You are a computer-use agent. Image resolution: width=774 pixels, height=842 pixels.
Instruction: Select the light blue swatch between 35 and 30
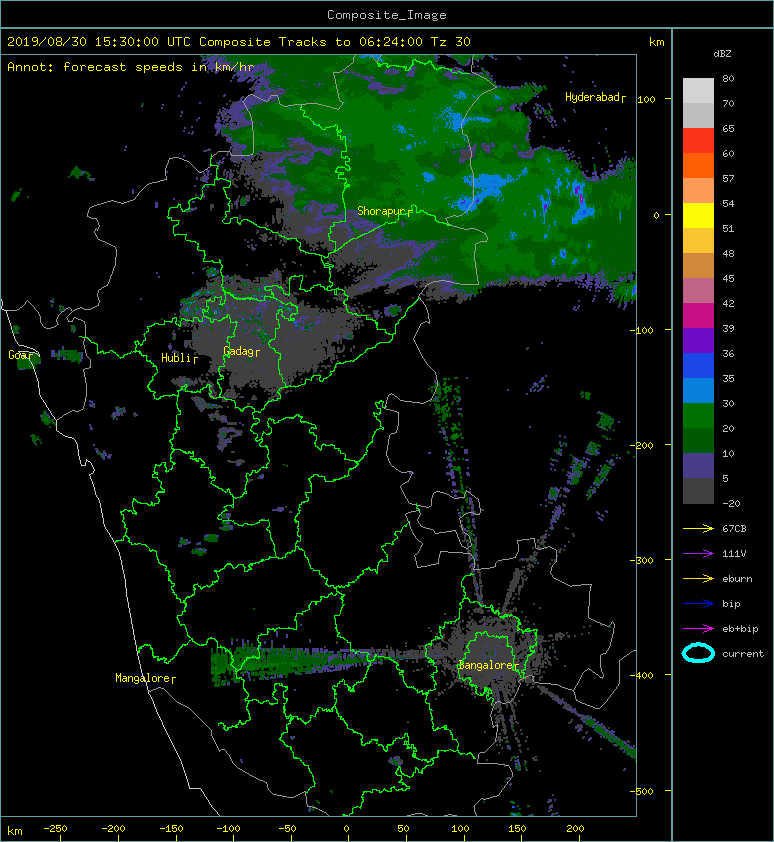tap(698, 391)
